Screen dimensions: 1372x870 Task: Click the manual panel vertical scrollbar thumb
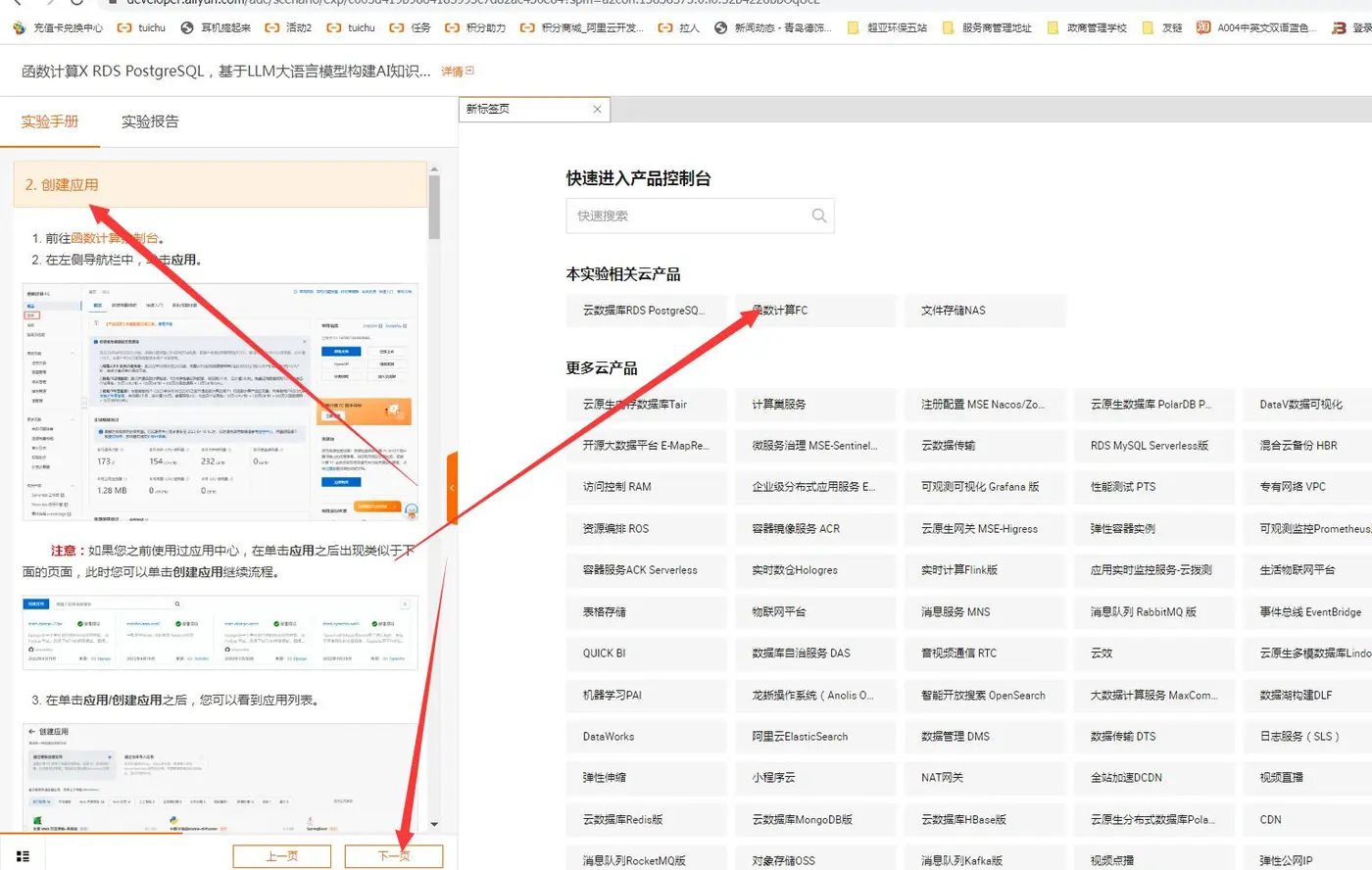coord(434,208)
